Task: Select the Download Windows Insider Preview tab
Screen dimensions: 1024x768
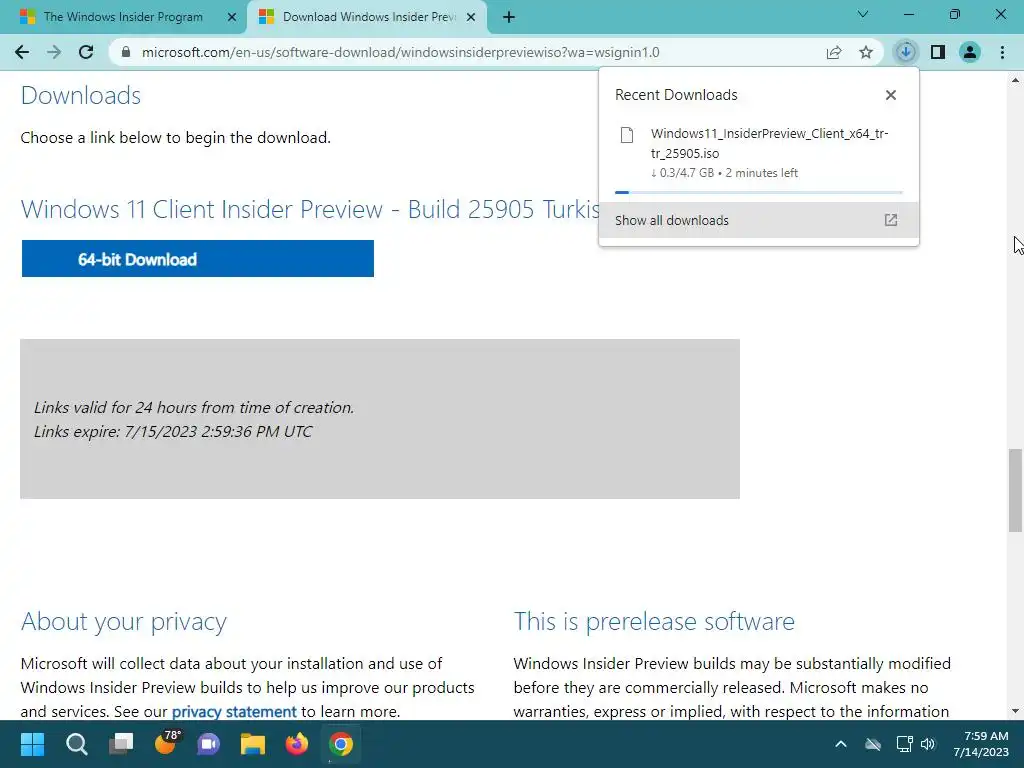Action: coord(367,17)
